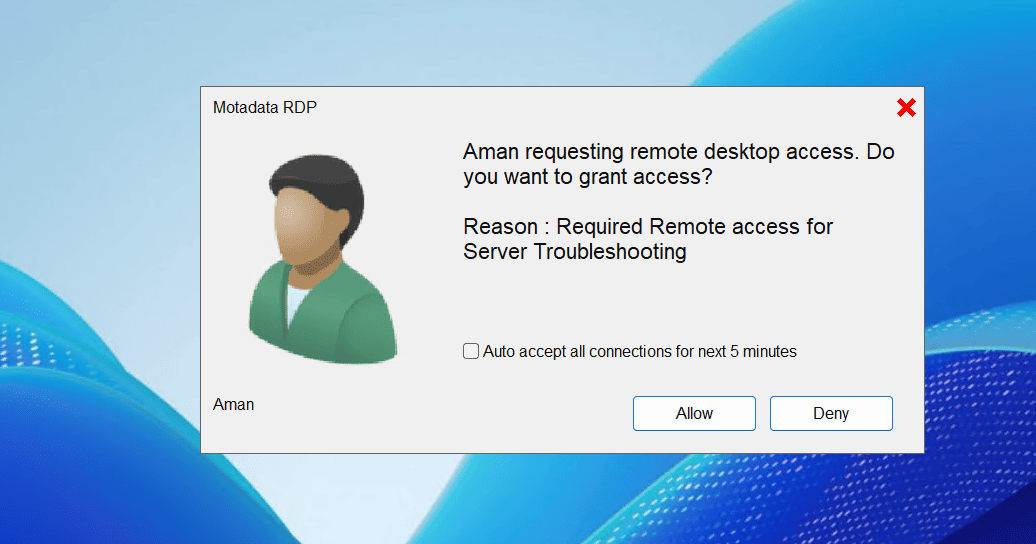Select the 'Motadata RDP' title text
Image resolution: width=1036 pixels, height=544 pixels.
tap(264, 107)
